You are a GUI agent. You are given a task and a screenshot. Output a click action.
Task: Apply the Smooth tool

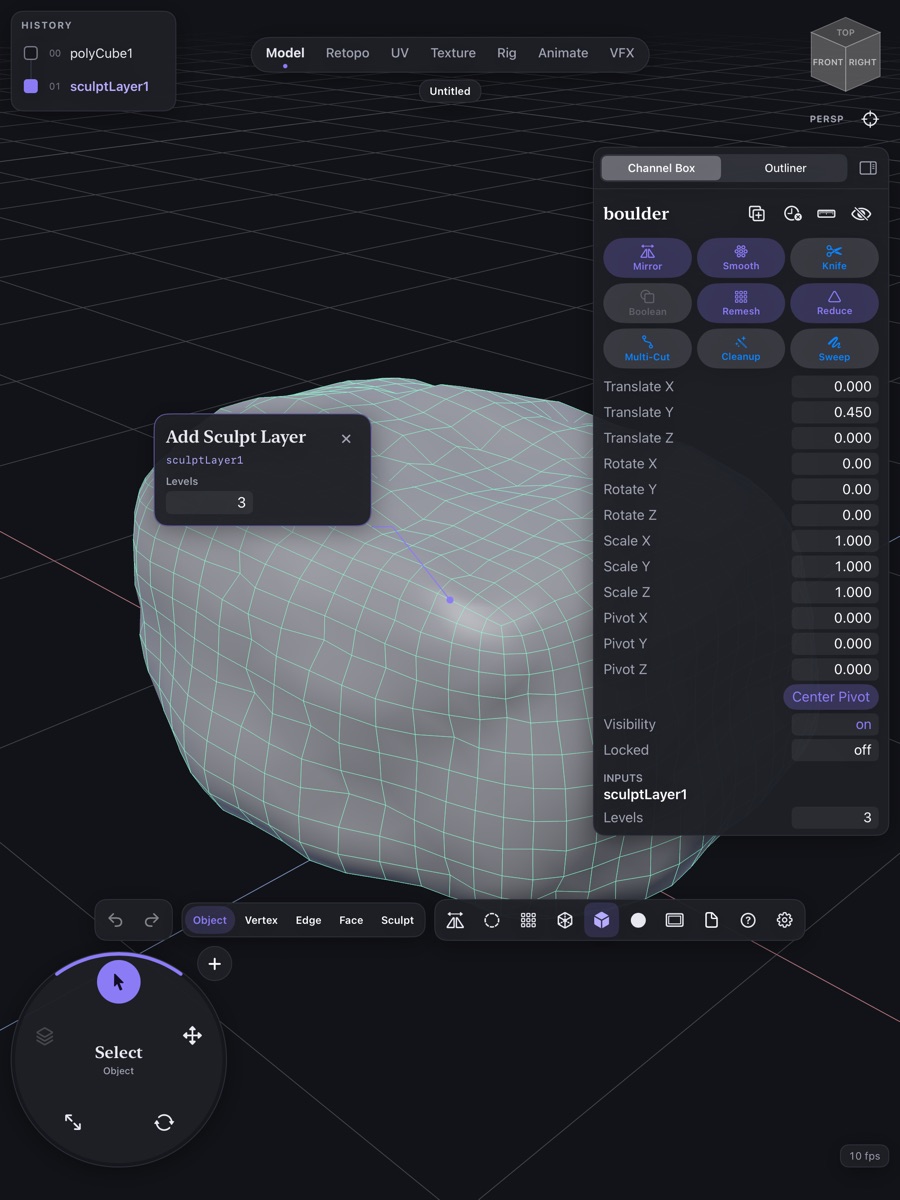click(x=741, y=258)
